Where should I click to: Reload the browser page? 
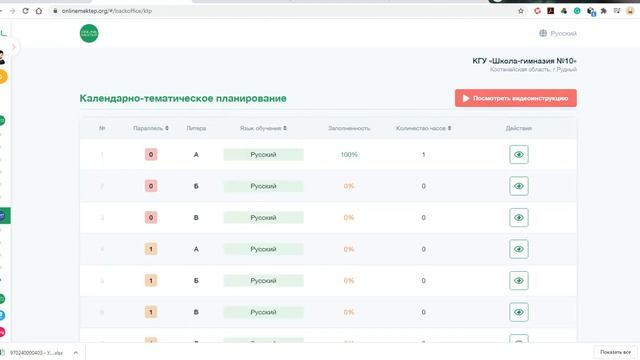25,11
